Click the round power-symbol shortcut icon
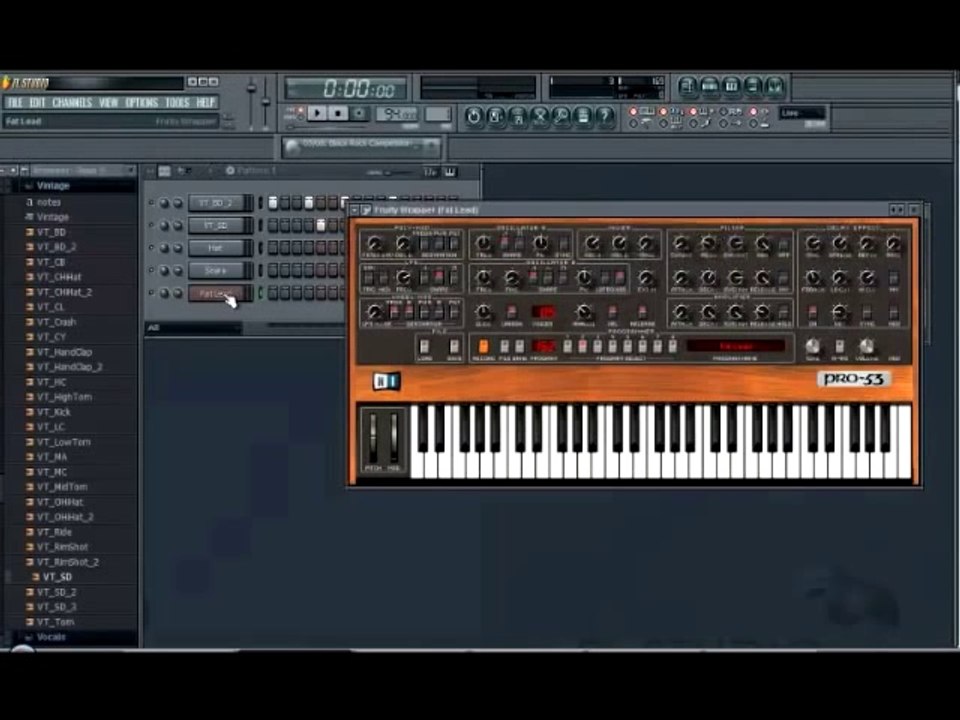960x720 pixels. pyautogui.click(x=473, y=116)
